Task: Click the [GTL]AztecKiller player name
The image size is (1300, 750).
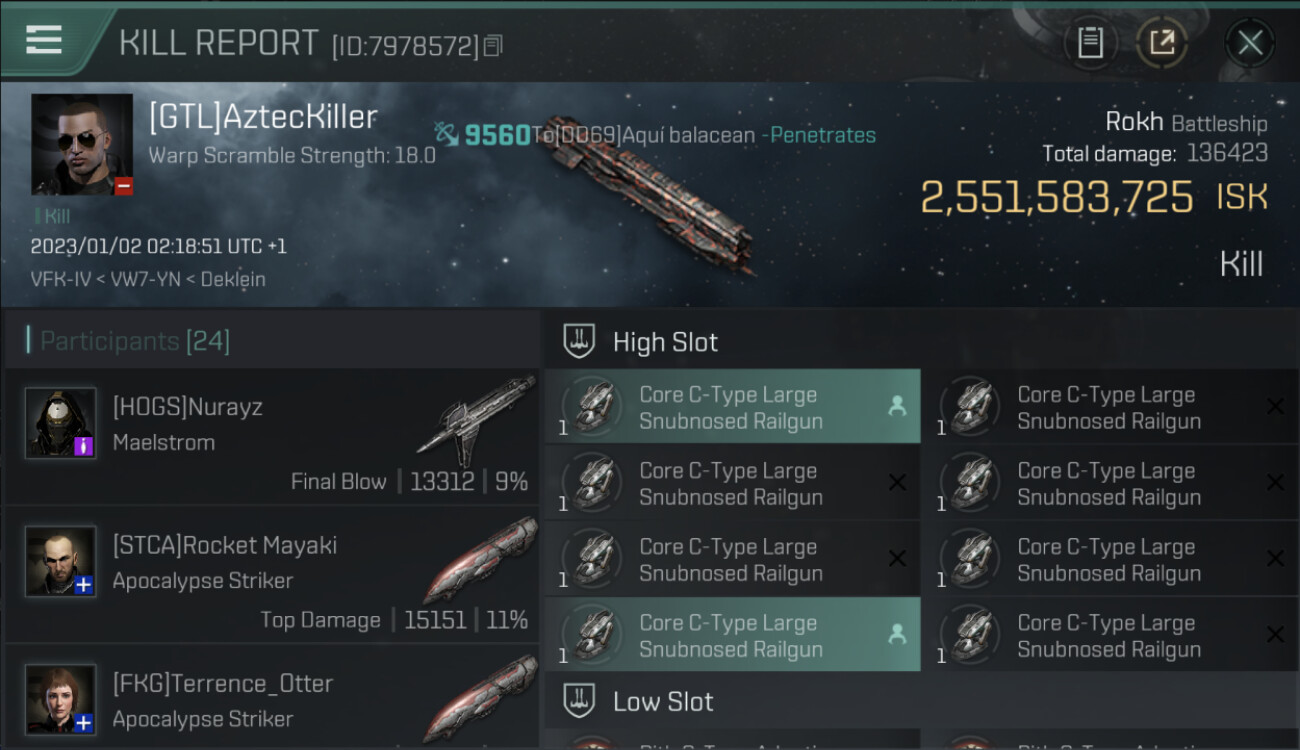Action: (263, 117)
